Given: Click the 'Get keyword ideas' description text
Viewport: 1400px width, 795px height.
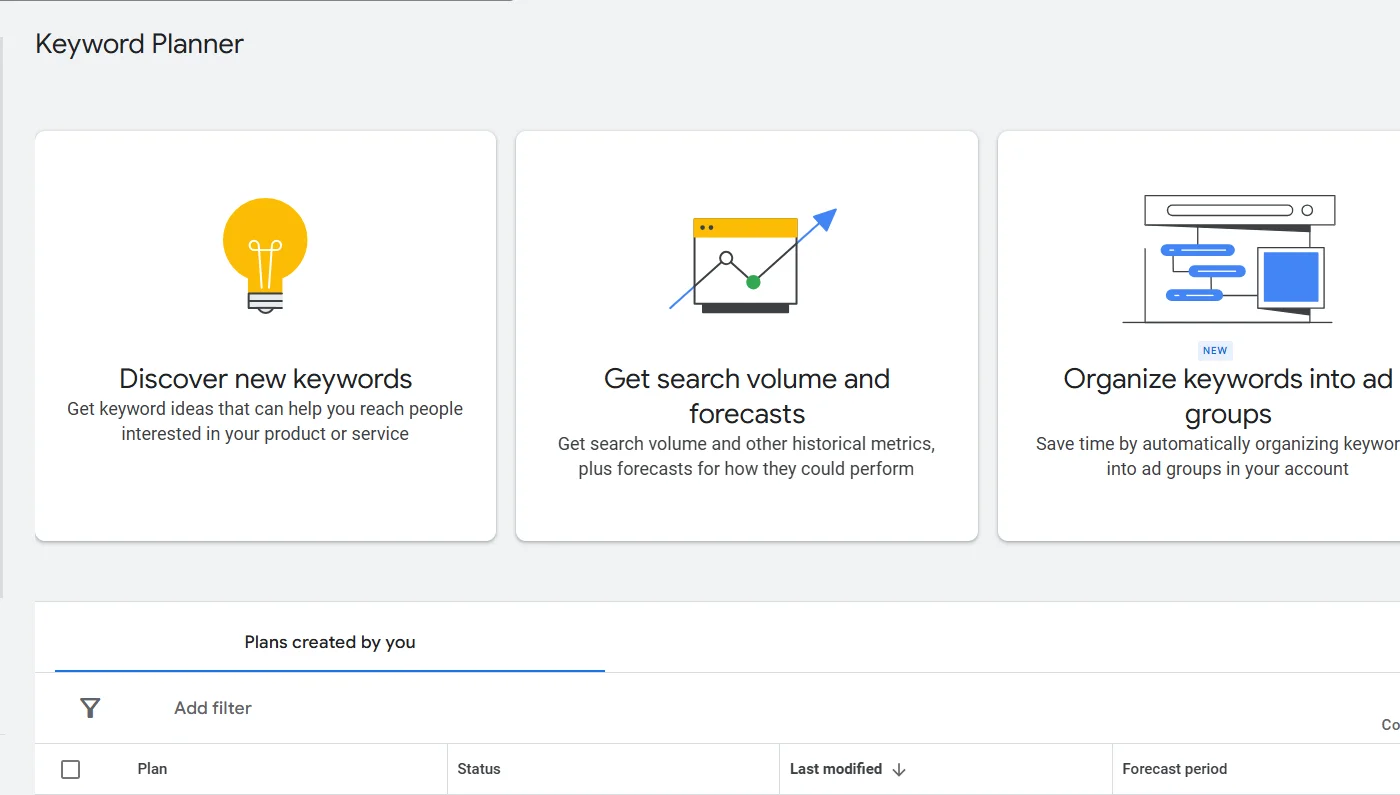Looking at the screenshot, I should point(265,421).
